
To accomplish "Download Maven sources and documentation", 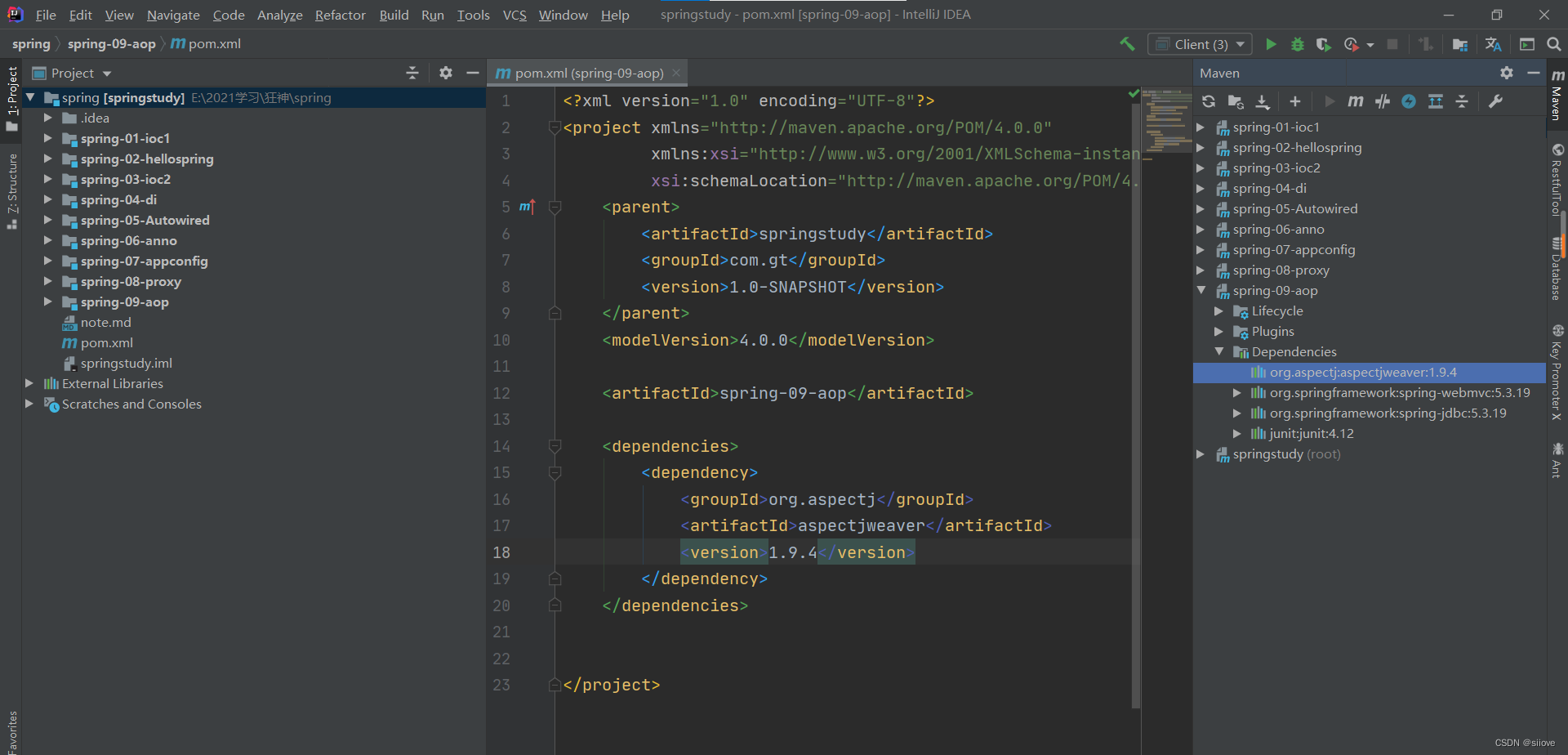I will pos(1263,101).
